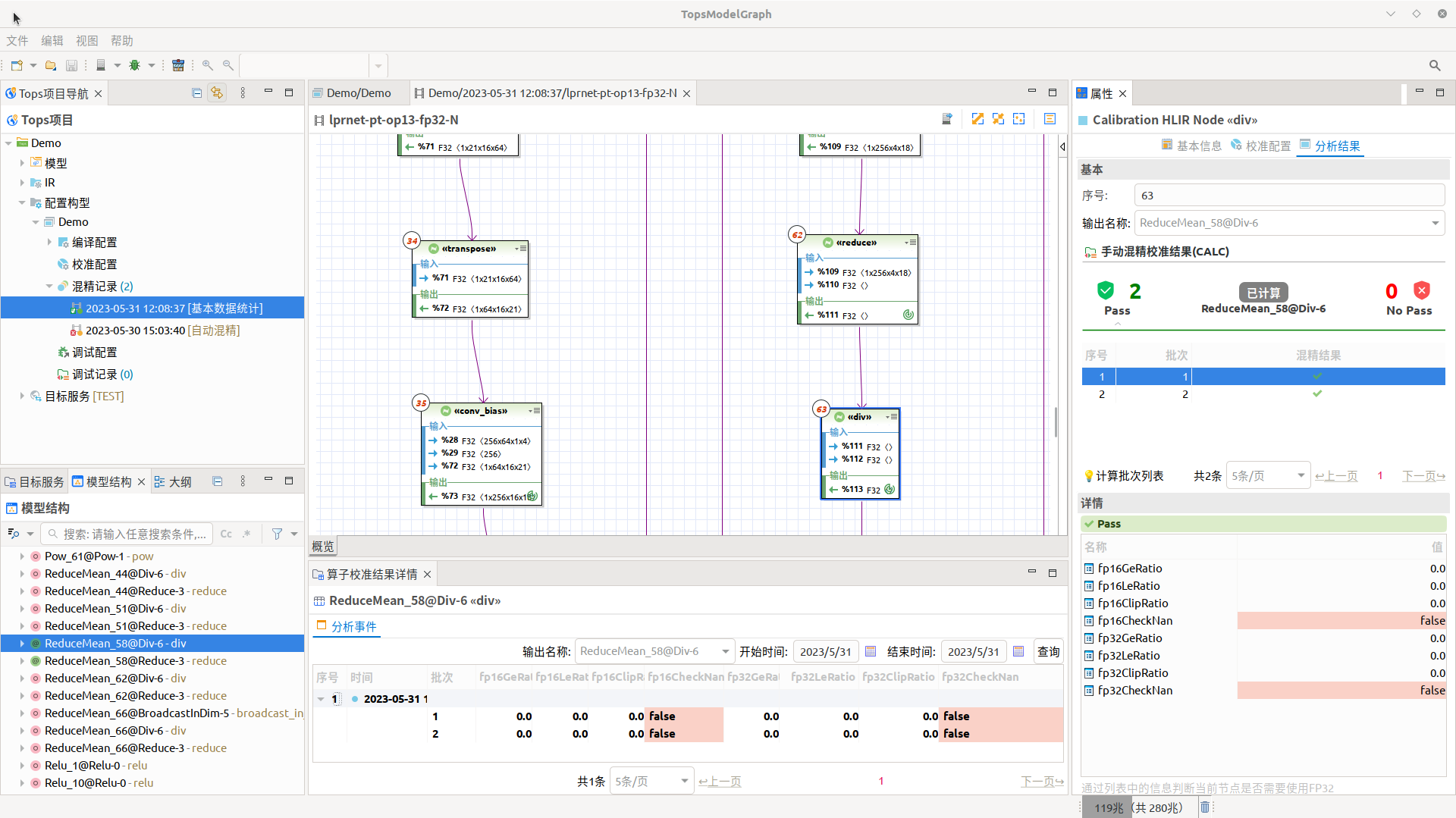Screen dimensions: 1456x818
Task: Open view menu of 模型结构 panel
Action: tap(243, 481)
